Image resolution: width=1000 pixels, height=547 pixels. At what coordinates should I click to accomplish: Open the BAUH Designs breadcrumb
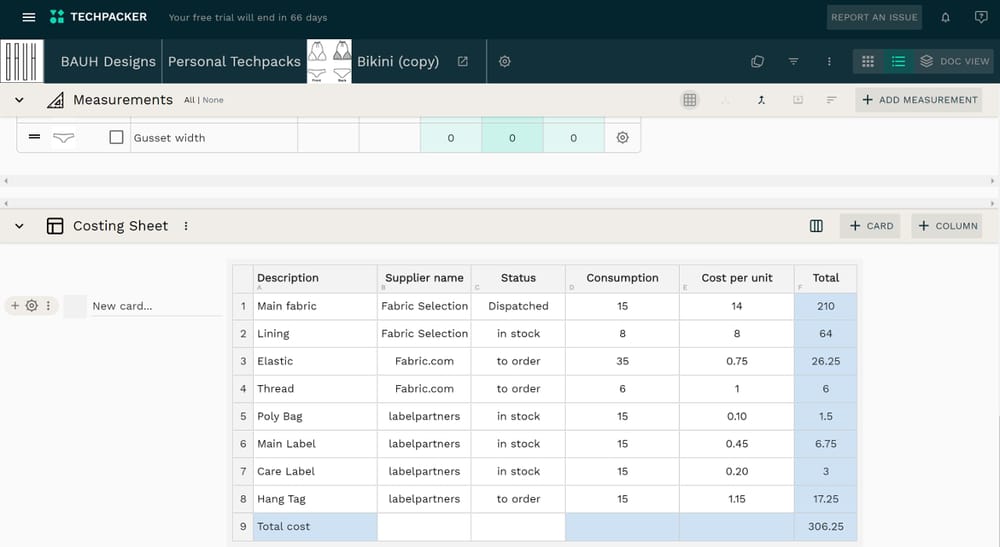click(x=108, y=61)
